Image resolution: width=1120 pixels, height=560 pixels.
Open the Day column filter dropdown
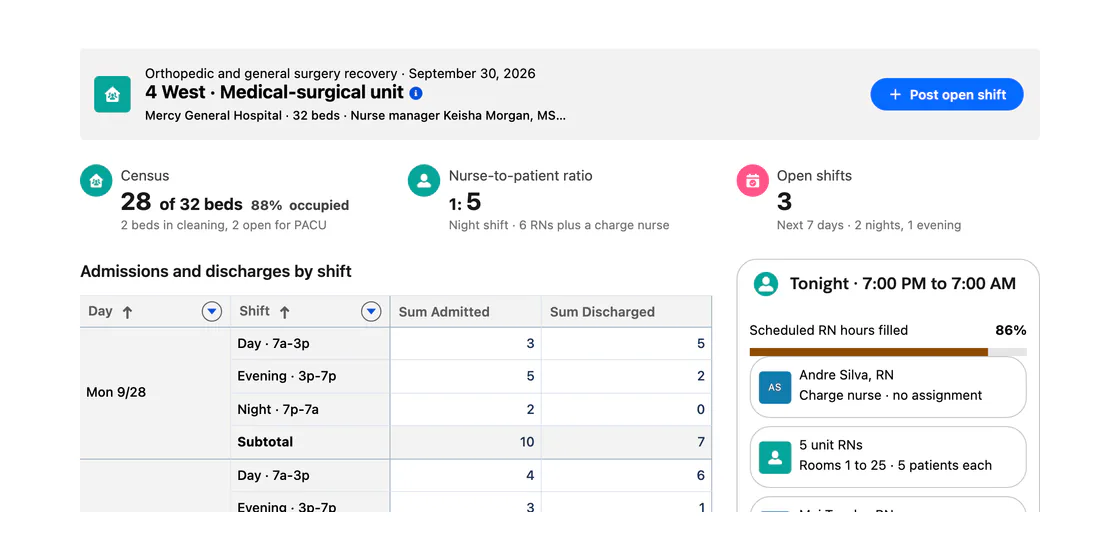212,311
